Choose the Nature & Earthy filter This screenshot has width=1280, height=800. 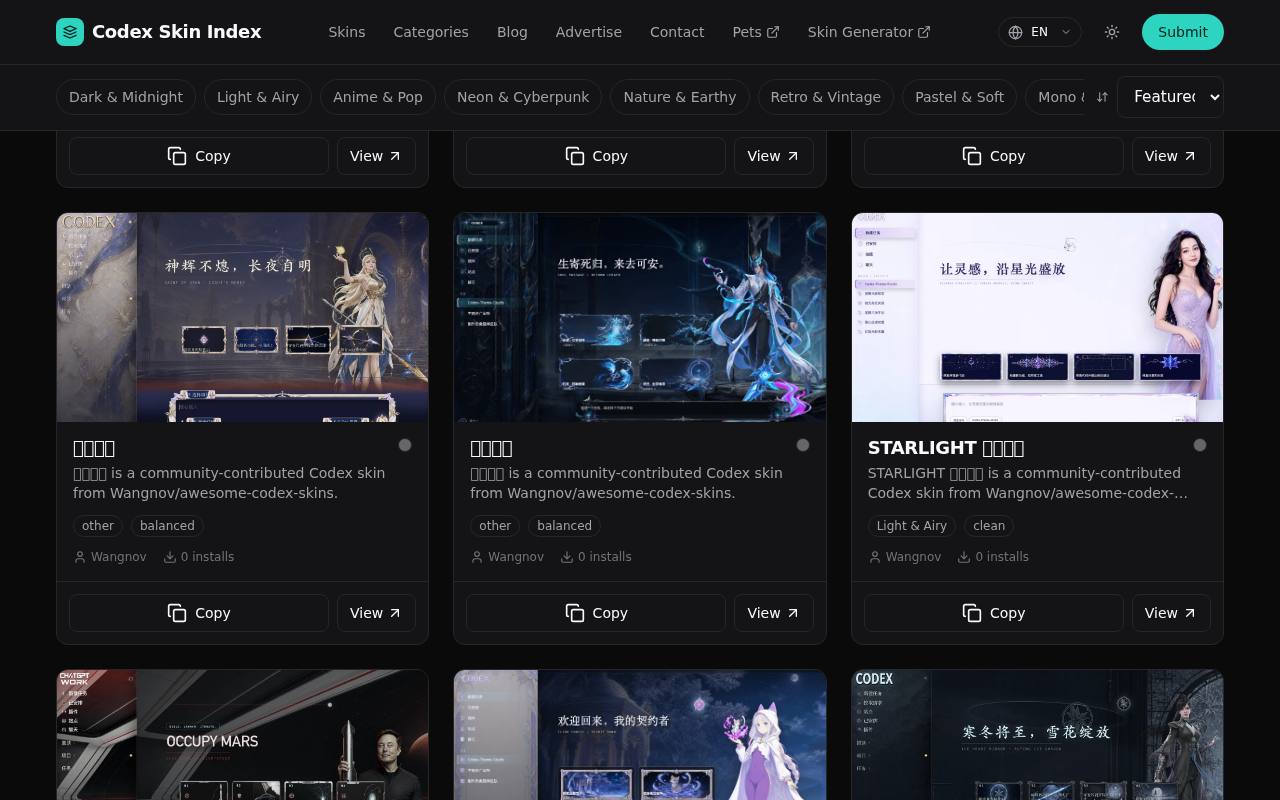tap(680, 97)
